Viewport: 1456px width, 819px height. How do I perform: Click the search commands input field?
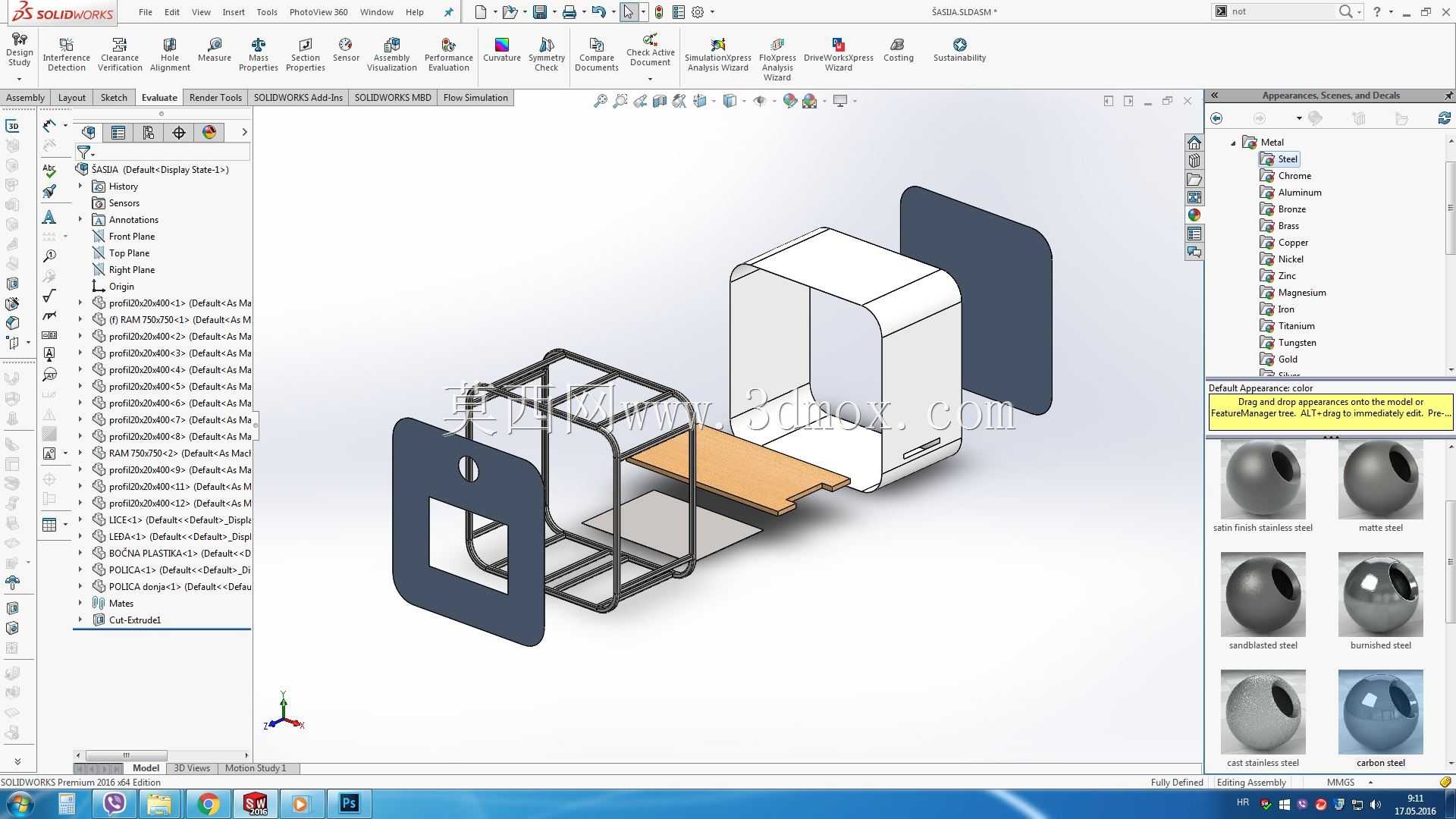pos(1282,11)
